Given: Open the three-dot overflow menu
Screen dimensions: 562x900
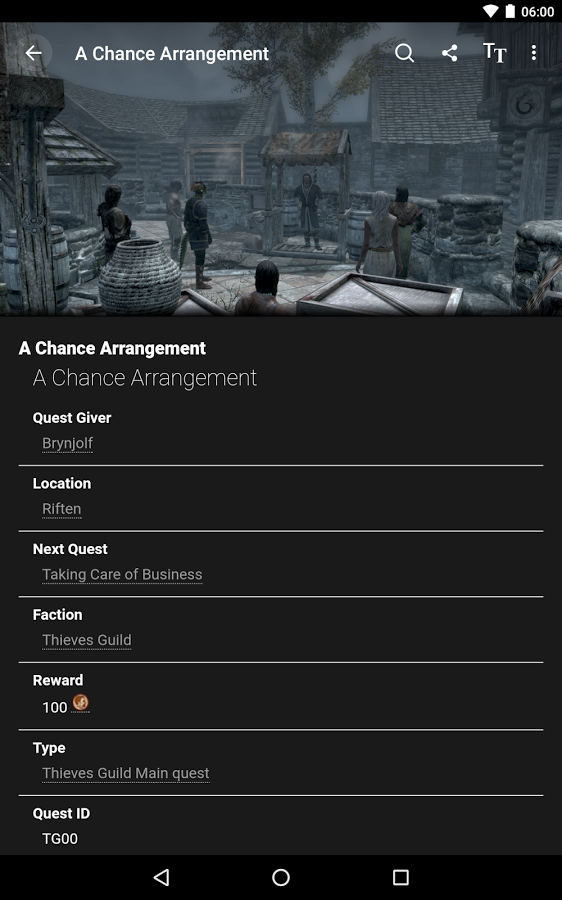Looking at the screenshot, I should (x=534, y=53).
